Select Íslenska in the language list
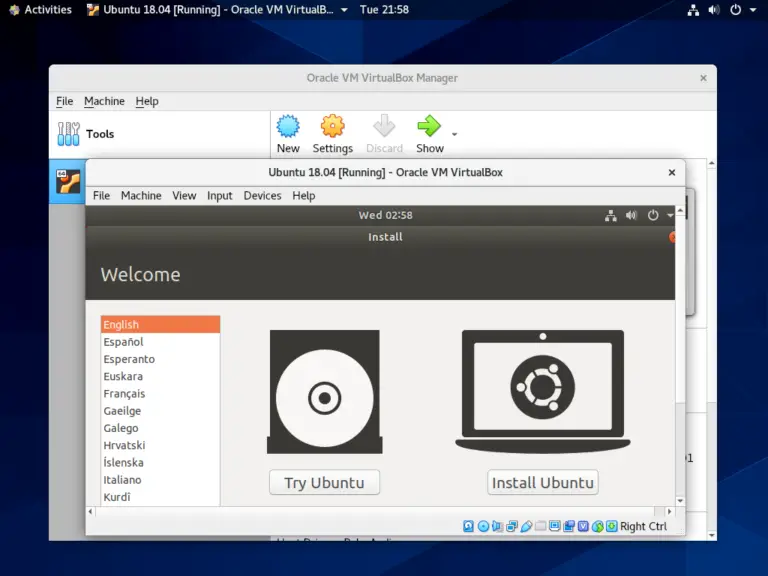 click(160, 462)
